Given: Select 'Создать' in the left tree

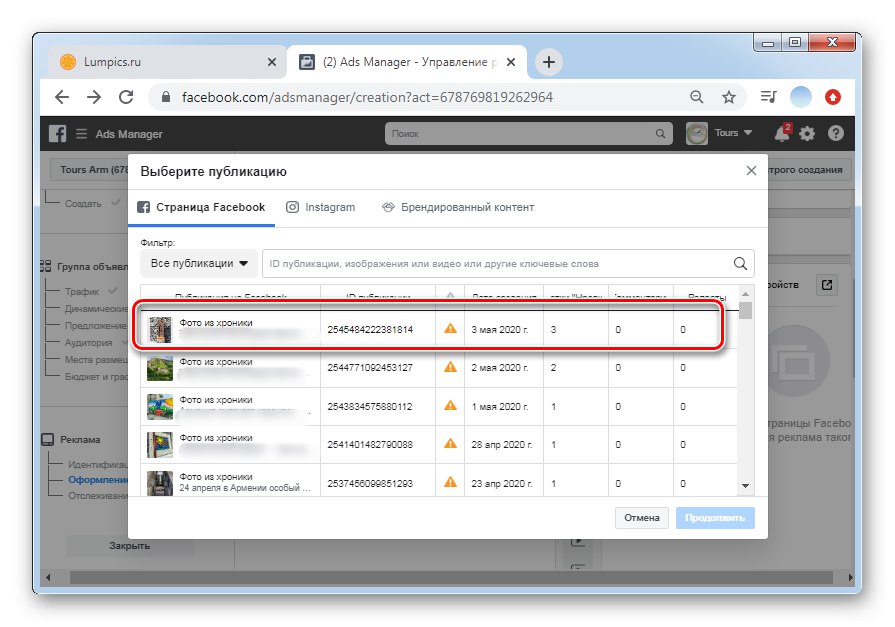Looking at the screenshot, I should click(83, 203).
